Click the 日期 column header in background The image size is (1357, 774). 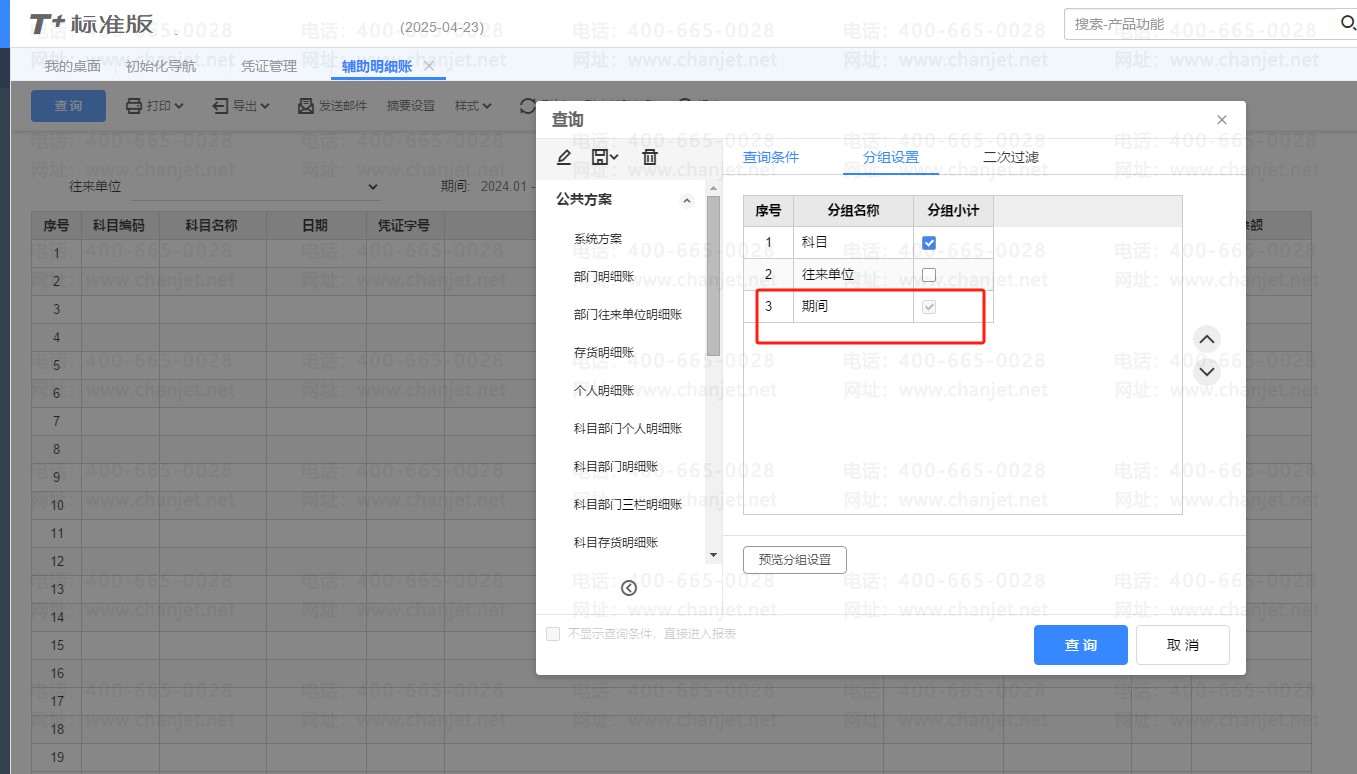(x=315, y=226)
